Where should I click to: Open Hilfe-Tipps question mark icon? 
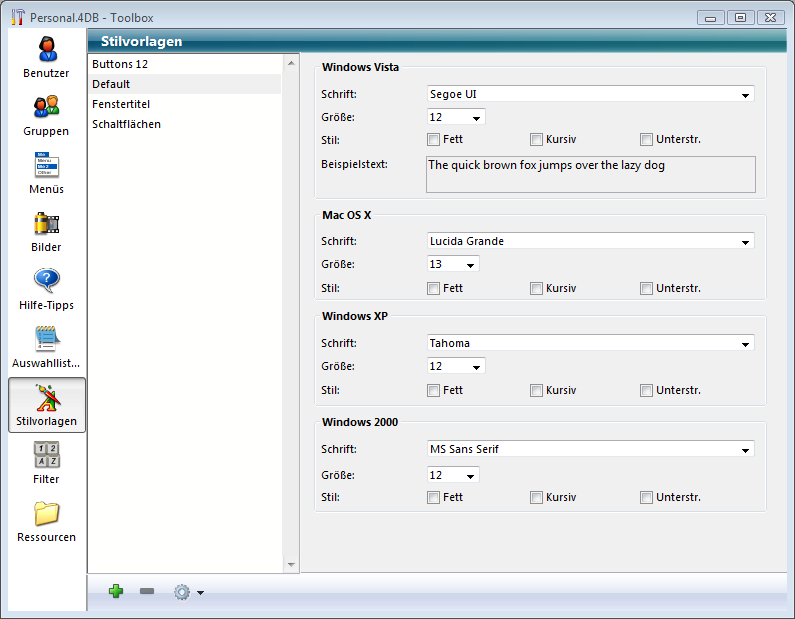(46, 282)
